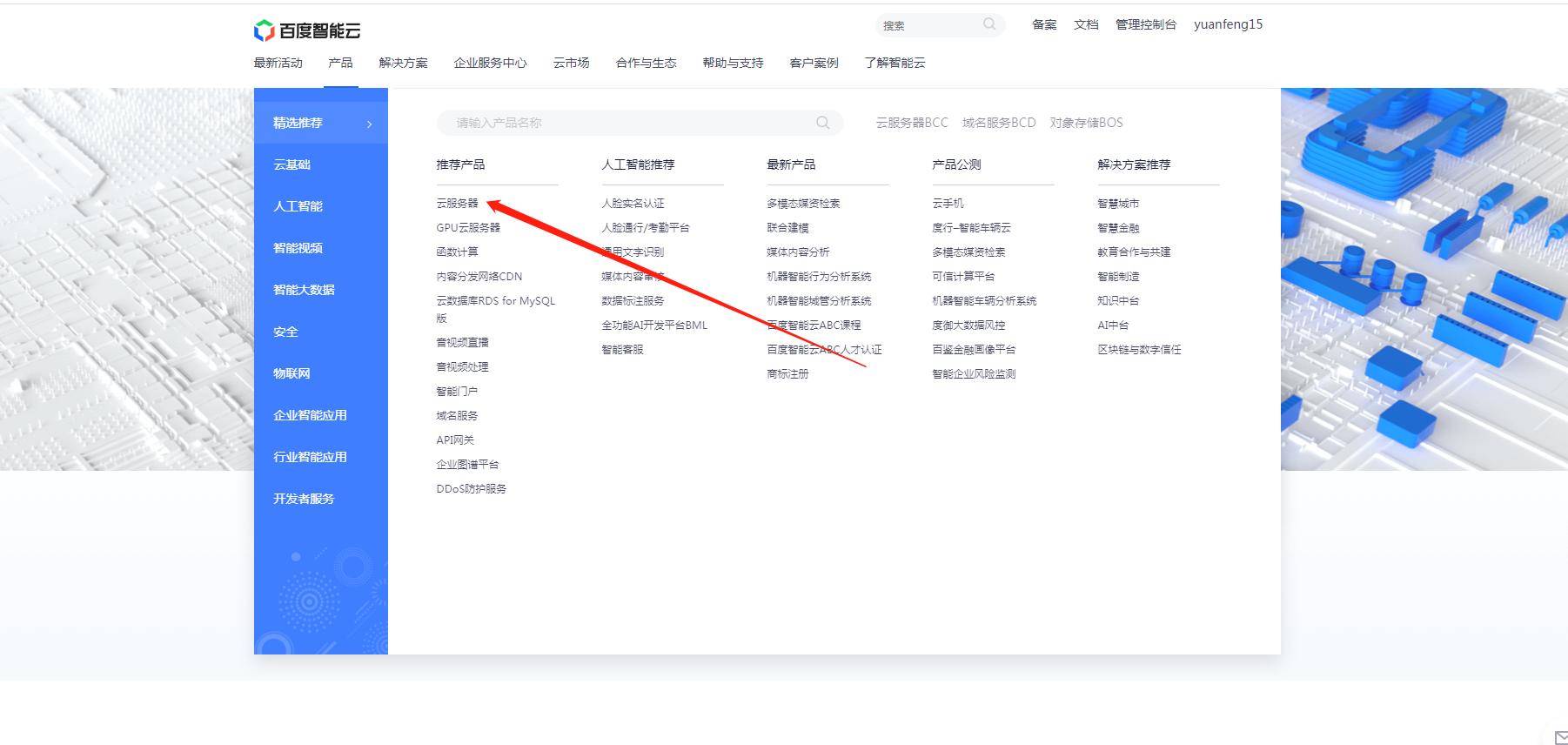Click the 域名服务BCD quick link
The width and height of the screenshot is (1568, 745).
(999, 123)
